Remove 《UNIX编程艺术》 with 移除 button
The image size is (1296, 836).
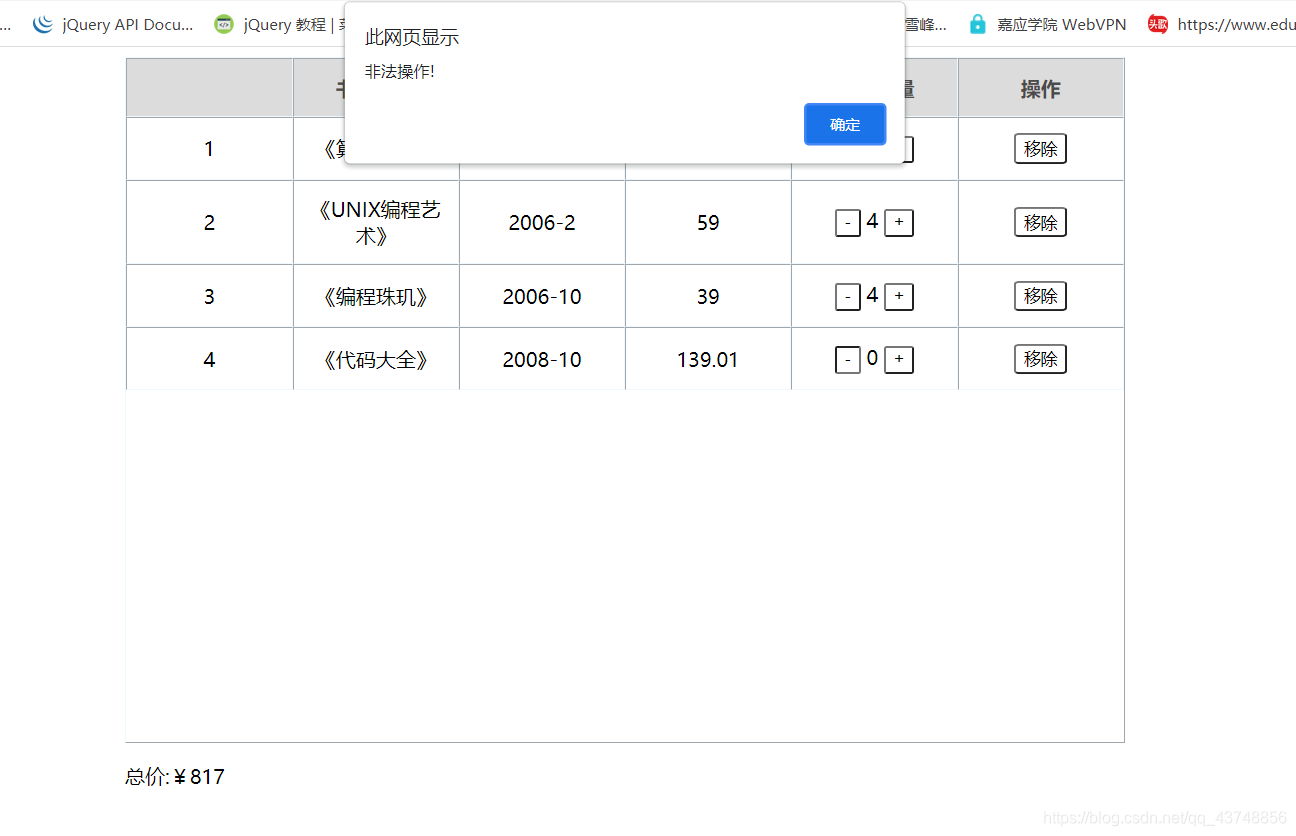[1040, 222]
